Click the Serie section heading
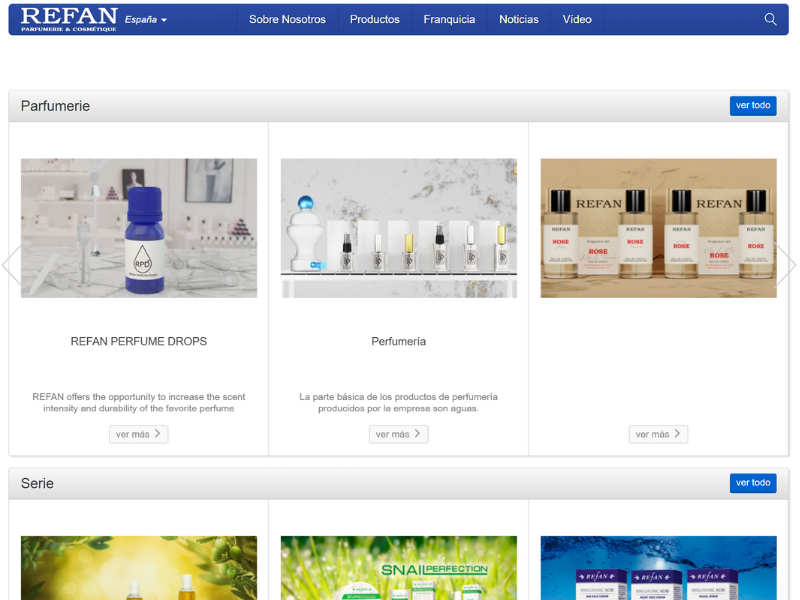The width and height of the screenshot is (800, 600). pos(37,483)
